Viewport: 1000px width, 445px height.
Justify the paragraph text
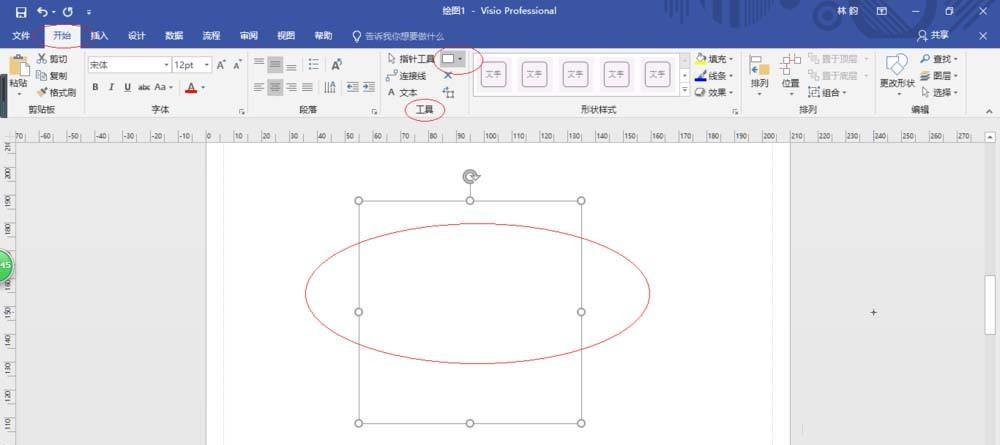coord(307,87)
